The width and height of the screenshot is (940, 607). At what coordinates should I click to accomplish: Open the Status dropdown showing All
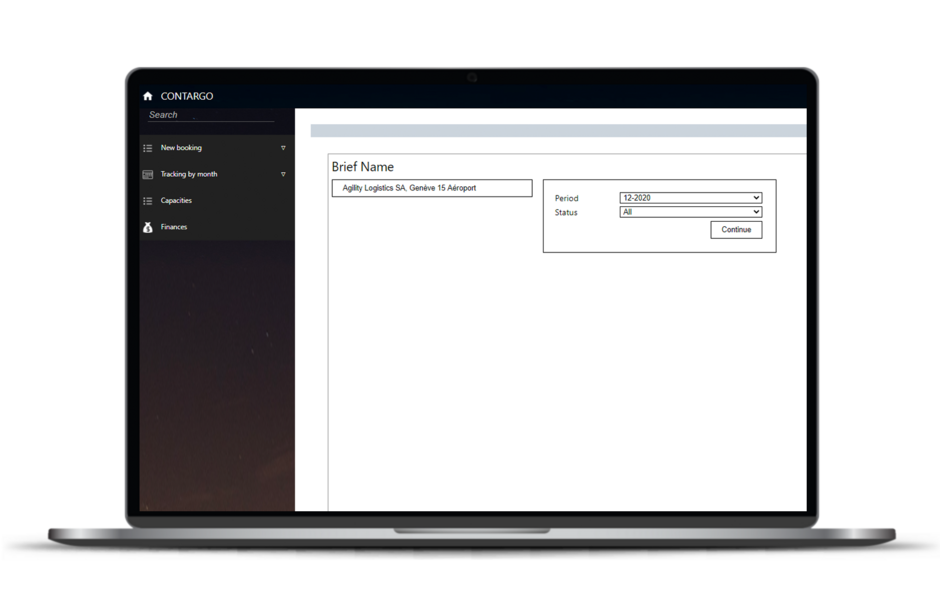[691, 212]
